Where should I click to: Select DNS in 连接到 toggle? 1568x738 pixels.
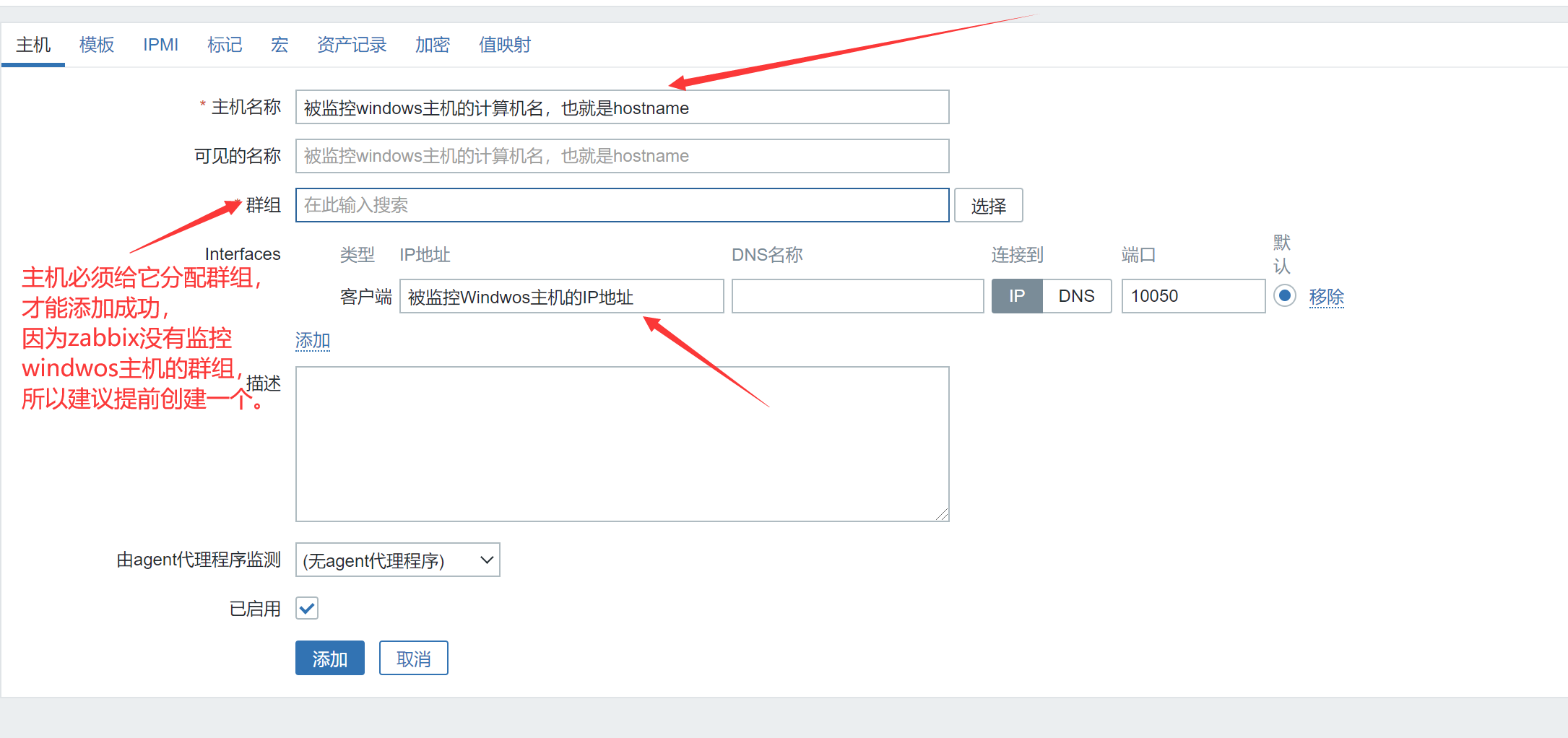(1076, 296)
